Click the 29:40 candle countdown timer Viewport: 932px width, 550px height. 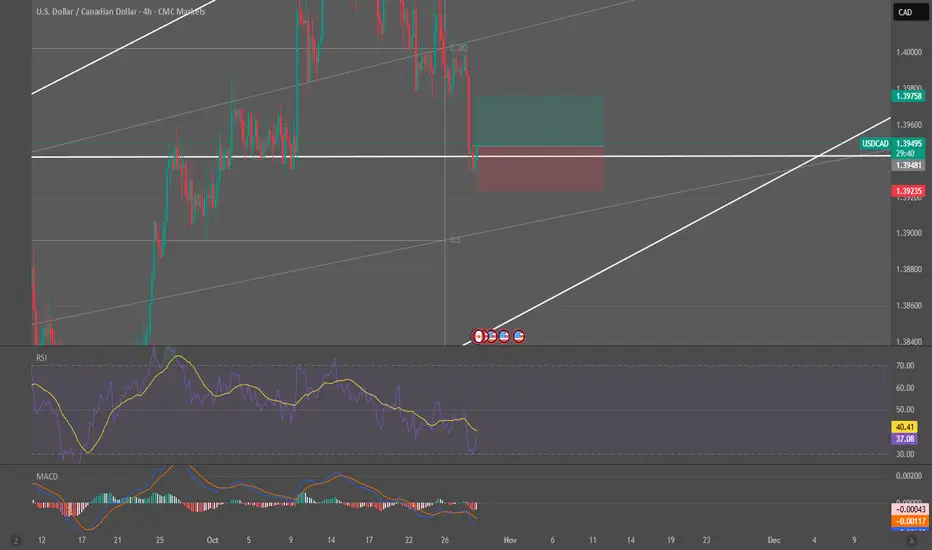point(905,153)
